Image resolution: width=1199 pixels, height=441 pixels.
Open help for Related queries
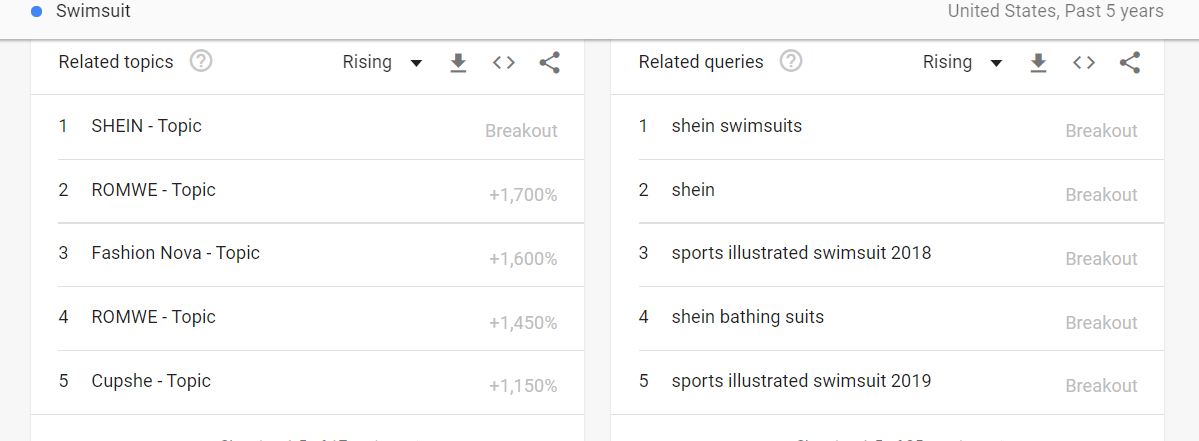click(x=791, y=61)
